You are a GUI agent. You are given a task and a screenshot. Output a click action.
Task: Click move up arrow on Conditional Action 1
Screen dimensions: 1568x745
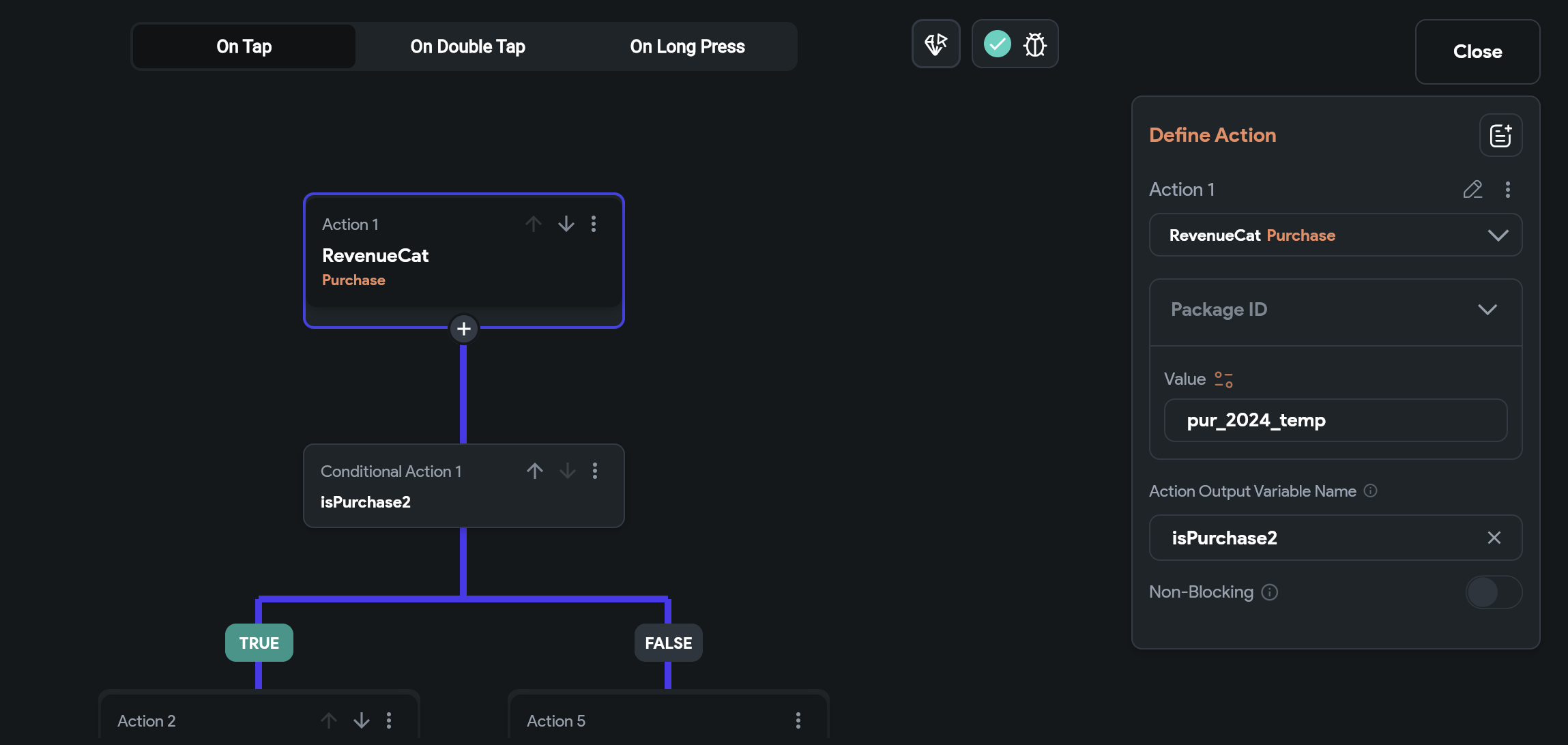(x=534, y=471)
